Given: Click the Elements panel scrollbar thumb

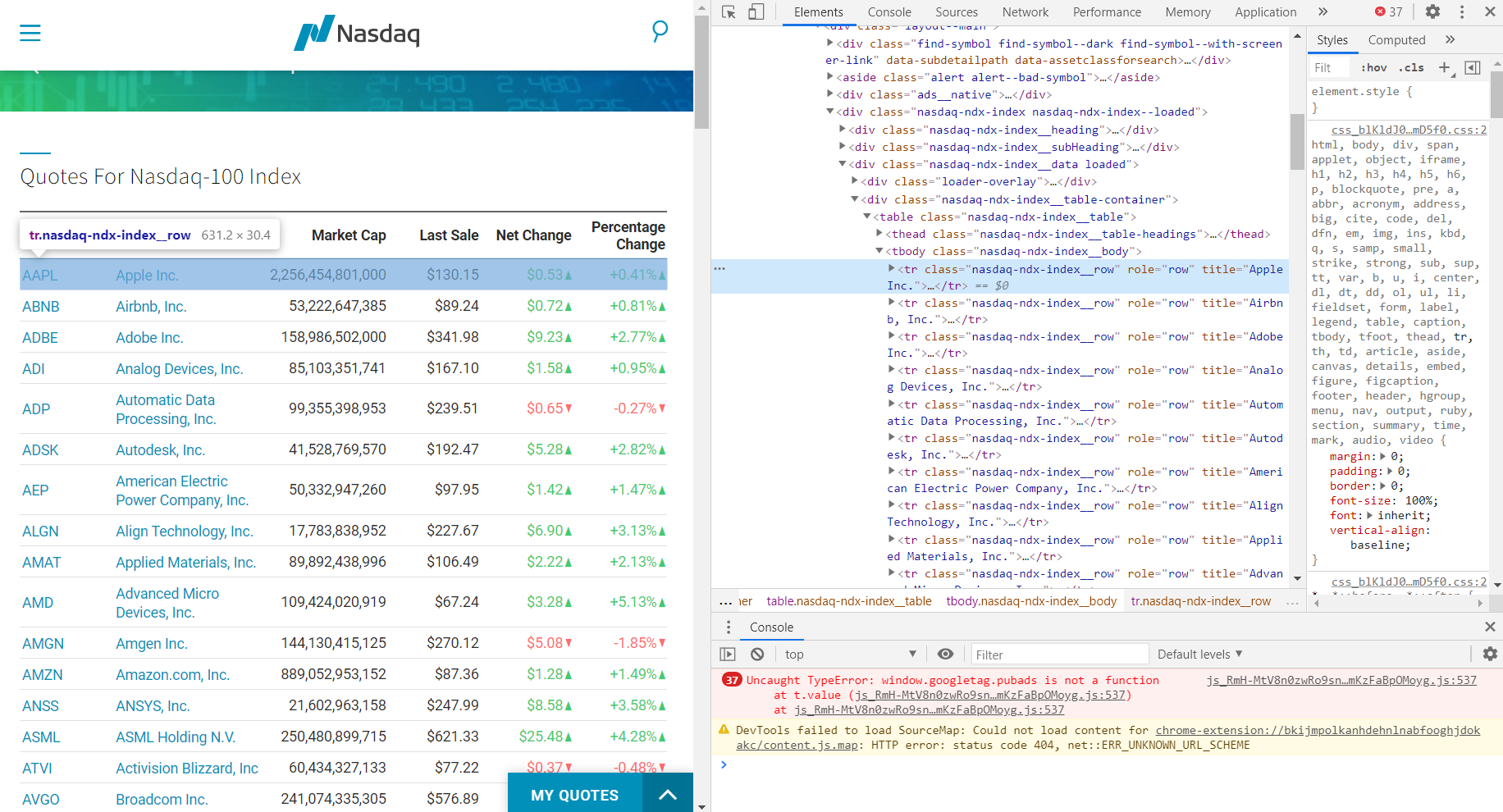Looking at the screenshot, I should [x=1297, y=141].
